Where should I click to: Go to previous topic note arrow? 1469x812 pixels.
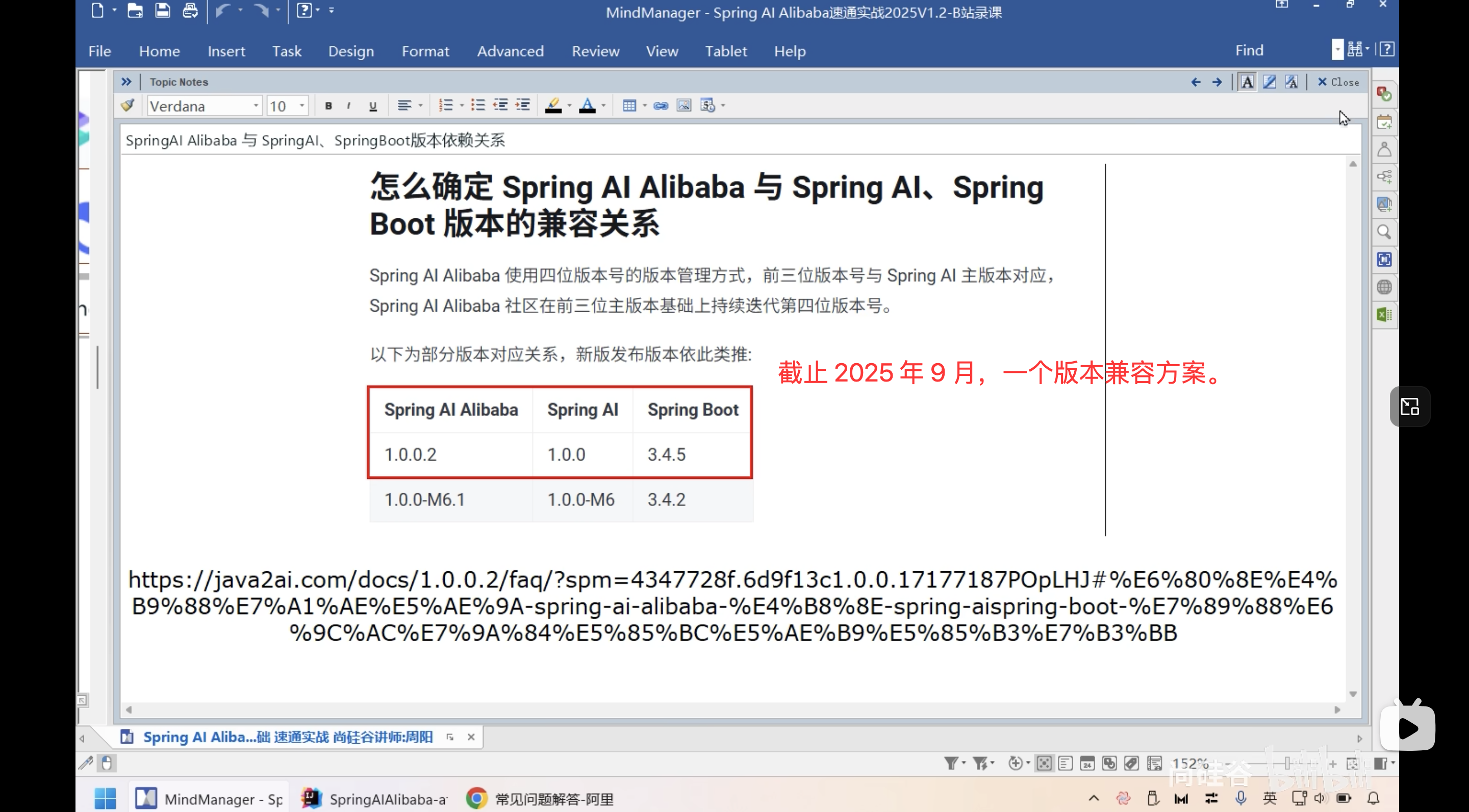click(x=1195, y=82)
